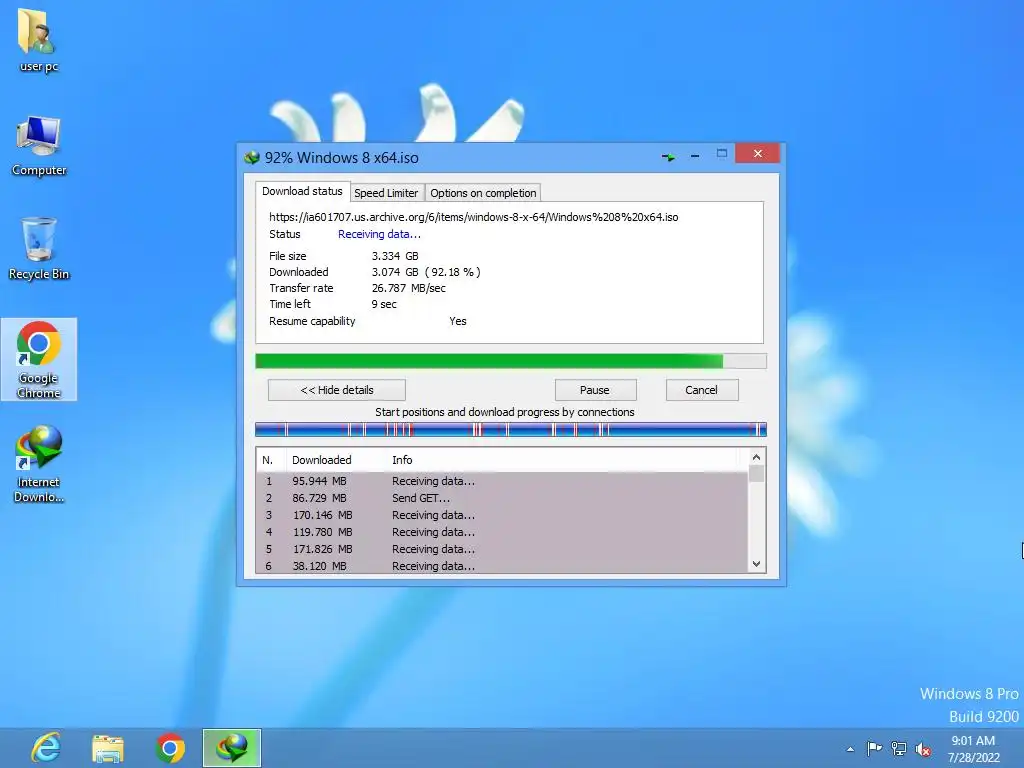Image resolution: width=1024 pixels, height=768 pixels.
Task: Click the Hide details button
Action: click(337, 390)
